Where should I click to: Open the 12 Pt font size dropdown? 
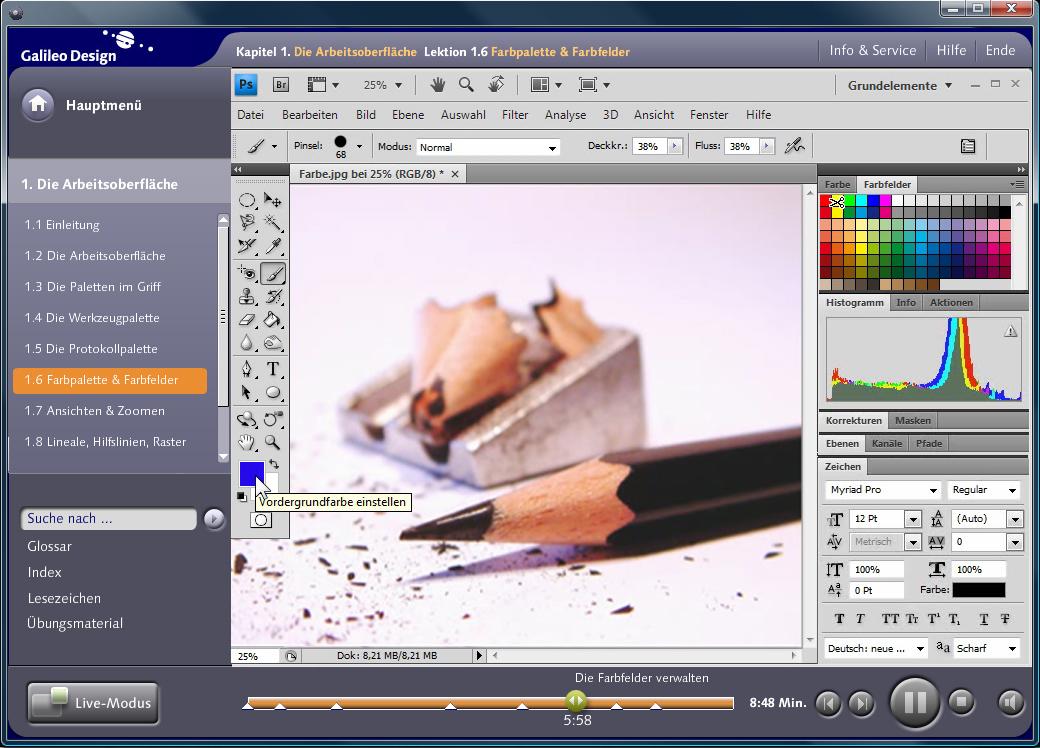coord(913,519)
